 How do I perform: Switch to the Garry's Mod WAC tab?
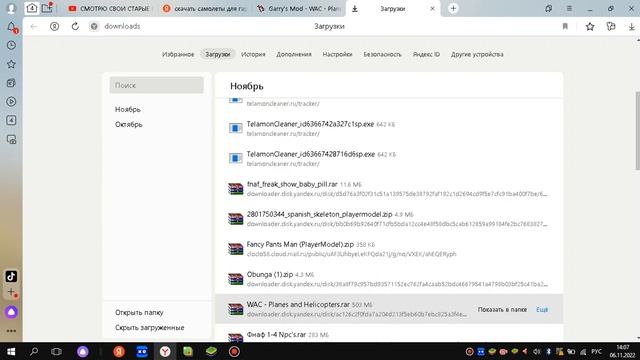(299, 9)
